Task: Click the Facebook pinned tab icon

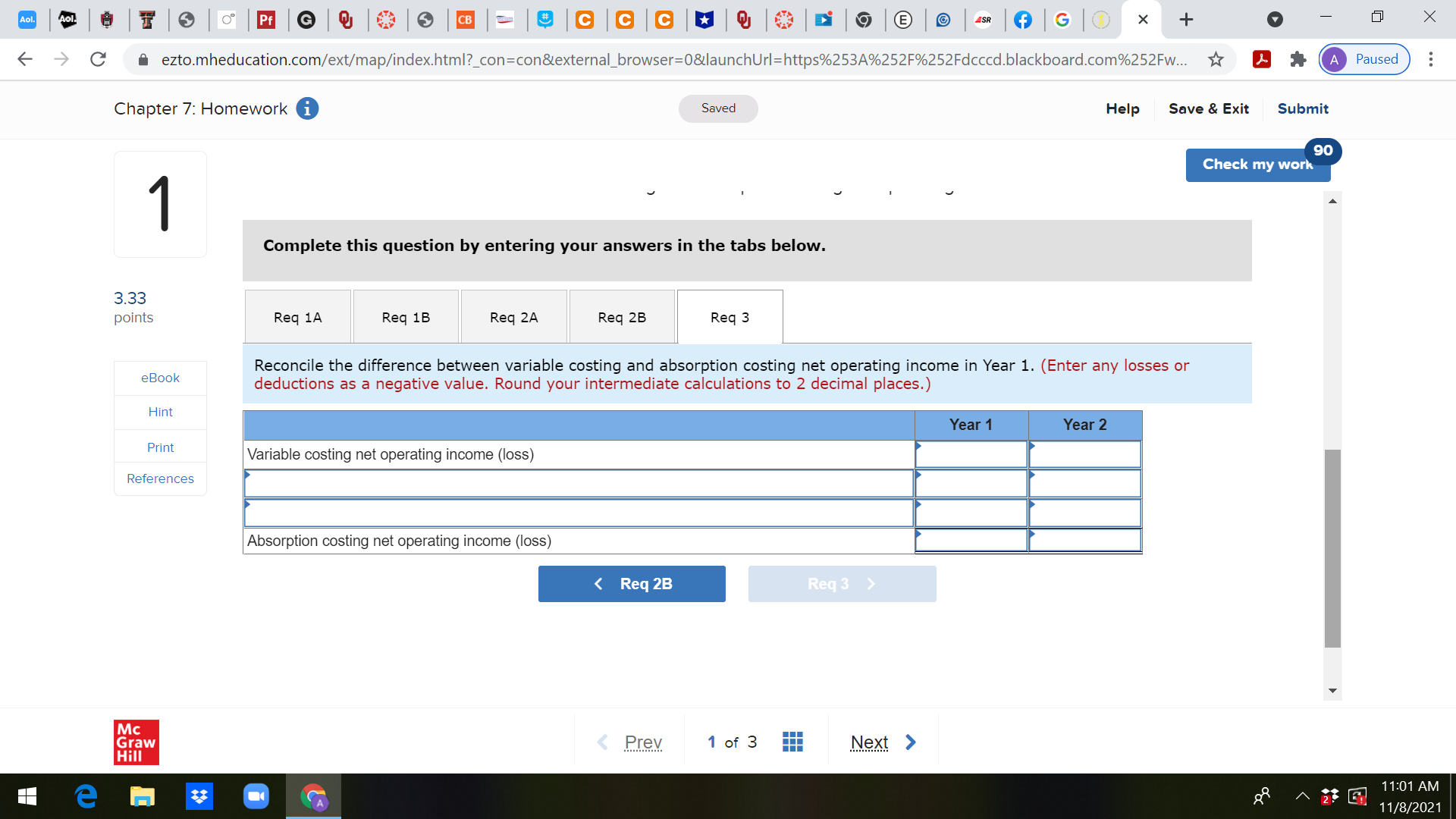Action: click(1024, 20)
